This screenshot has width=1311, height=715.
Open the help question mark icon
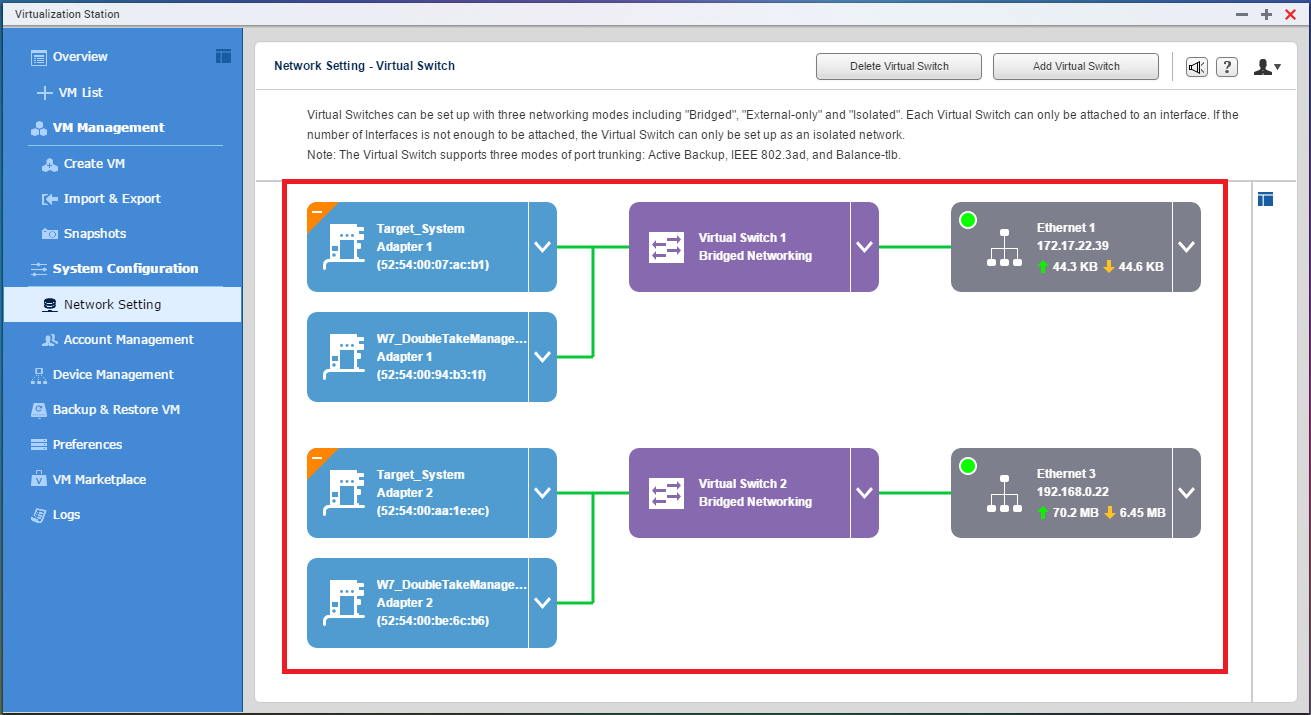1227,67
